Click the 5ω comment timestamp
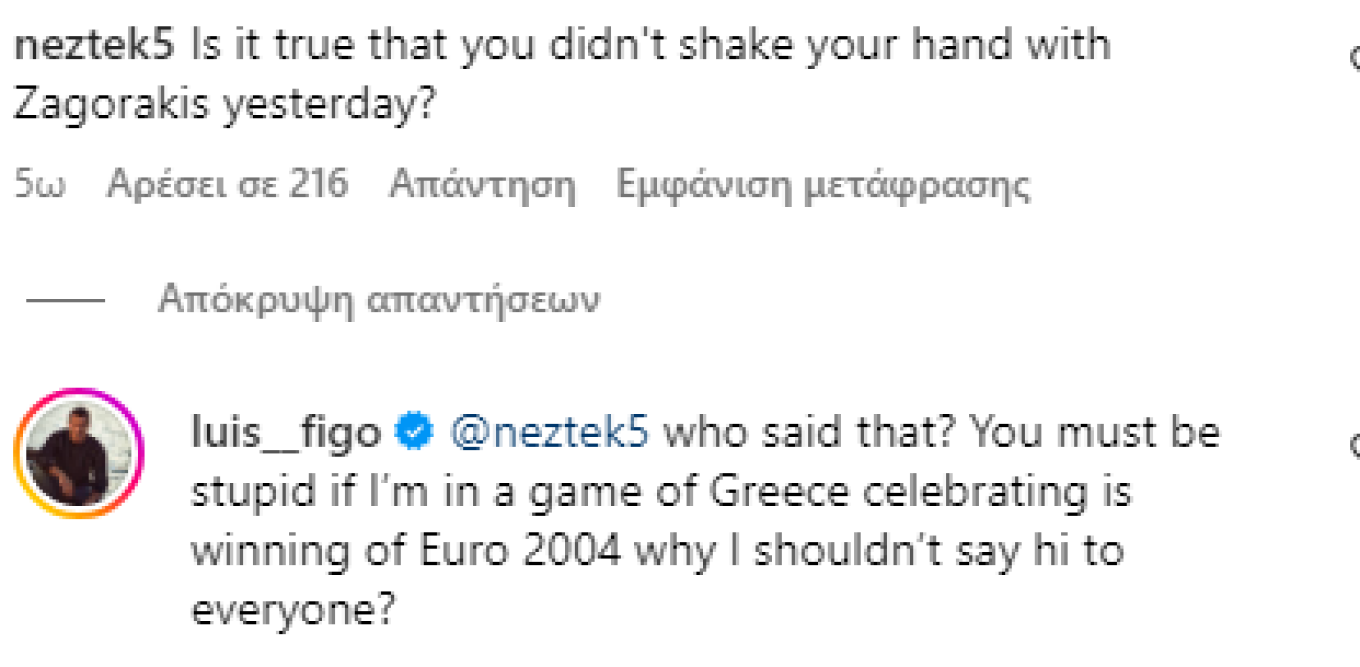The height and width of the screenshot is (667, 1360). click(39, 185)
